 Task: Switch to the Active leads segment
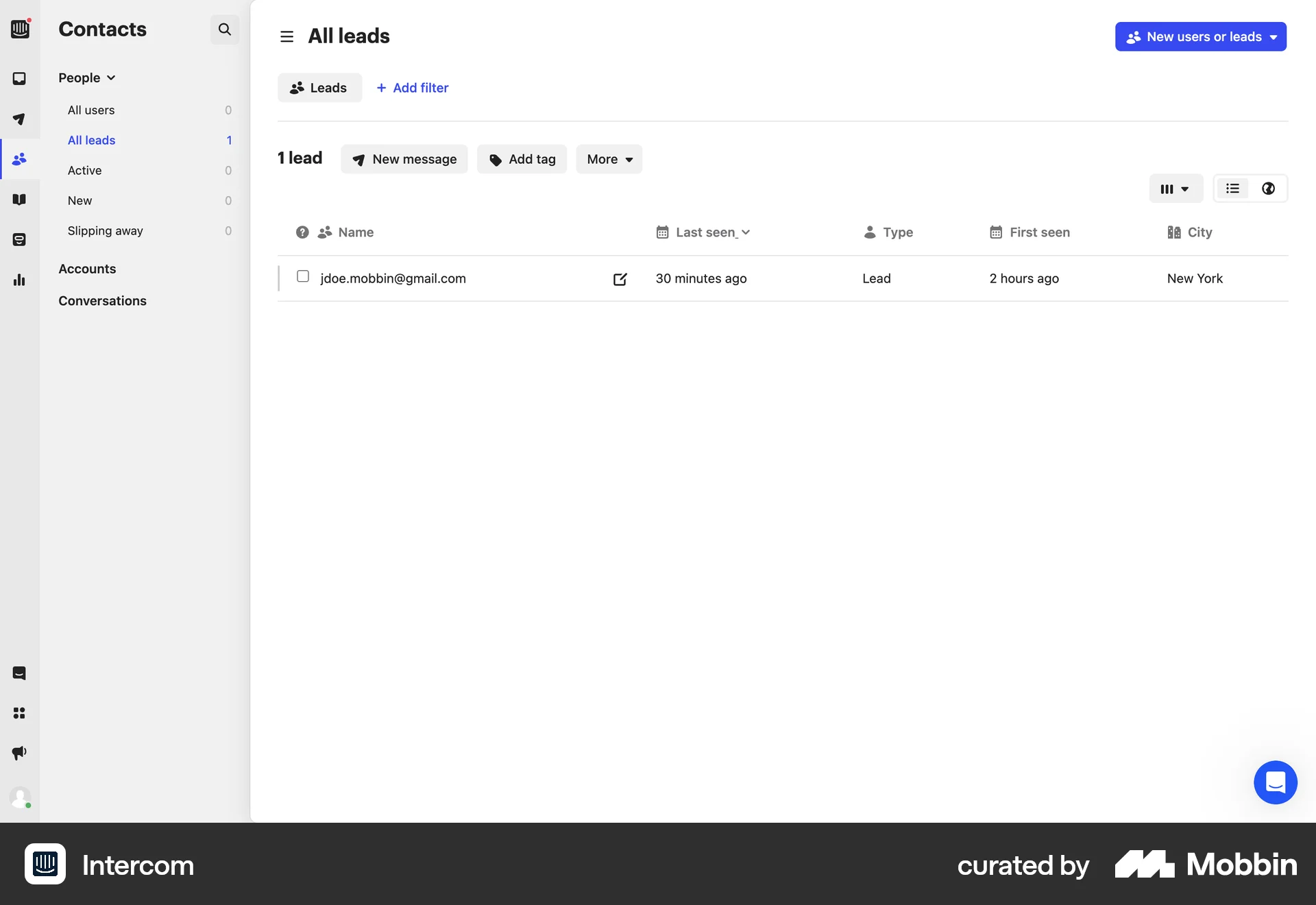84,170
